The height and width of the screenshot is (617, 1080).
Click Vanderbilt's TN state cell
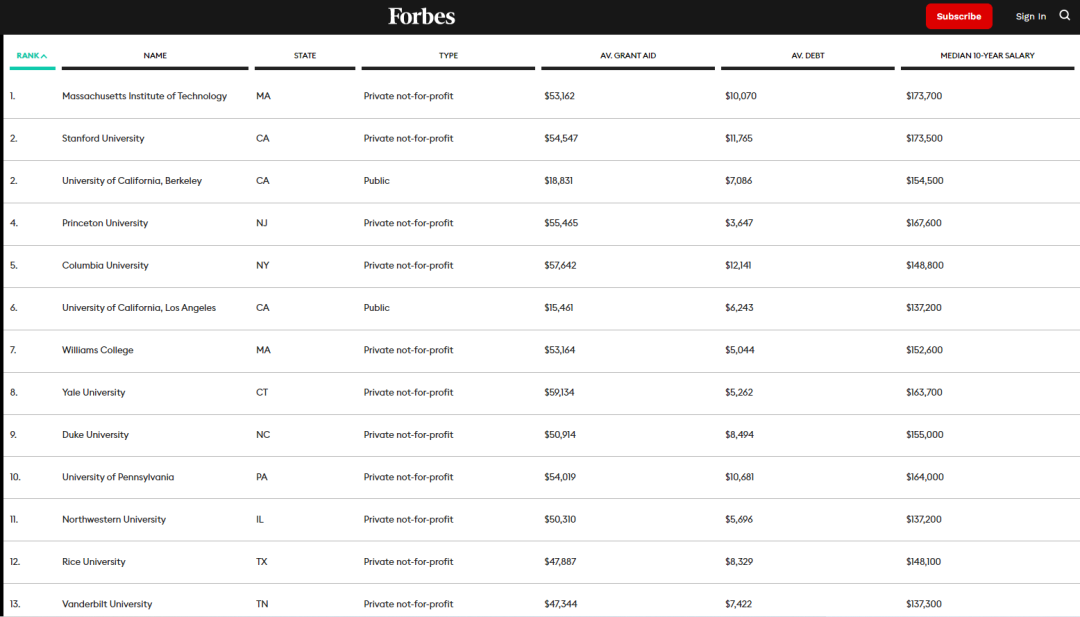(262, 604)
